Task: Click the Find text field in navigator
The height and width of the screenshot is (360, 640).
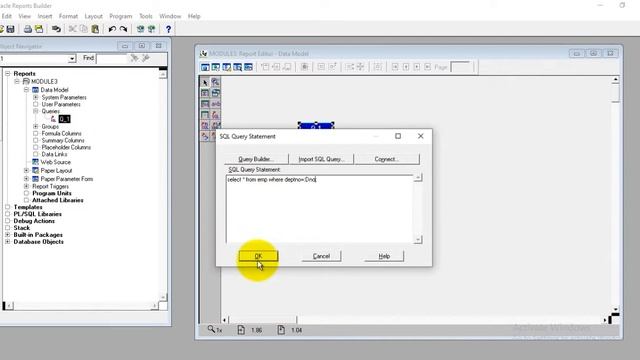Action: tap(112, 59)
